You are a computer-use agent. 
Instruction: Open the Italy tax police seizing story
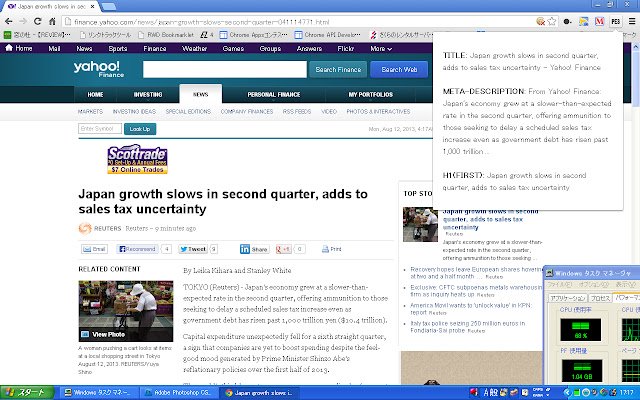[468, 327]
